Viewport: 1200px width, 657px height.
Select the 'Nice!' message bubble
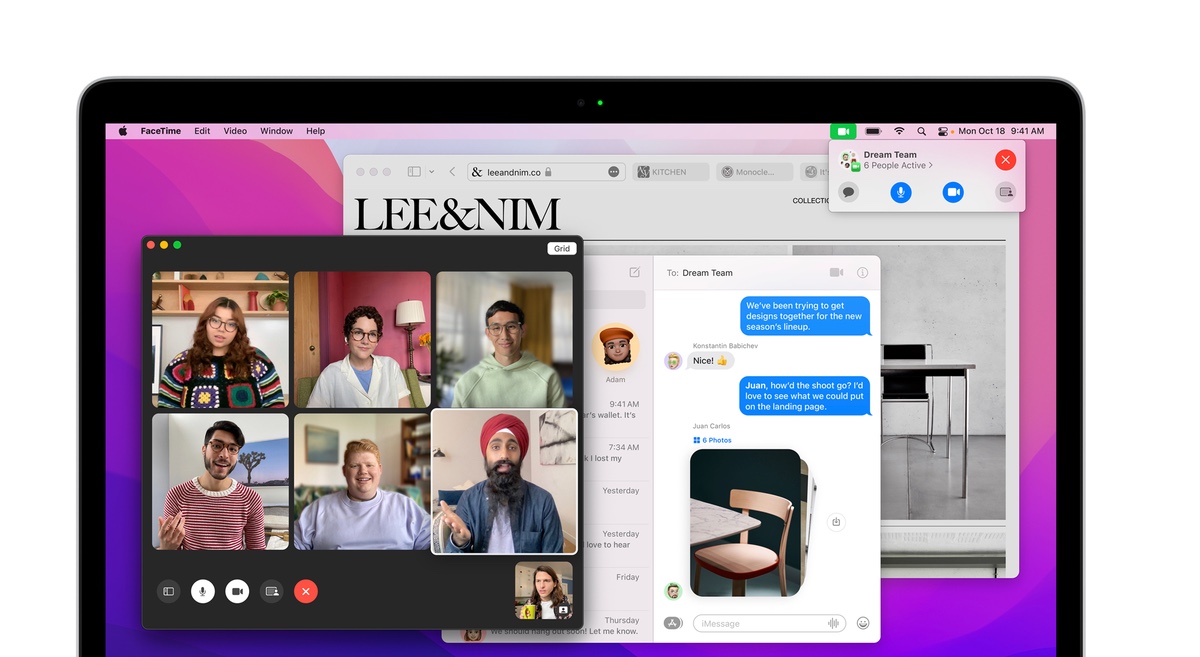pyautogui.click(x=712, y=360)
